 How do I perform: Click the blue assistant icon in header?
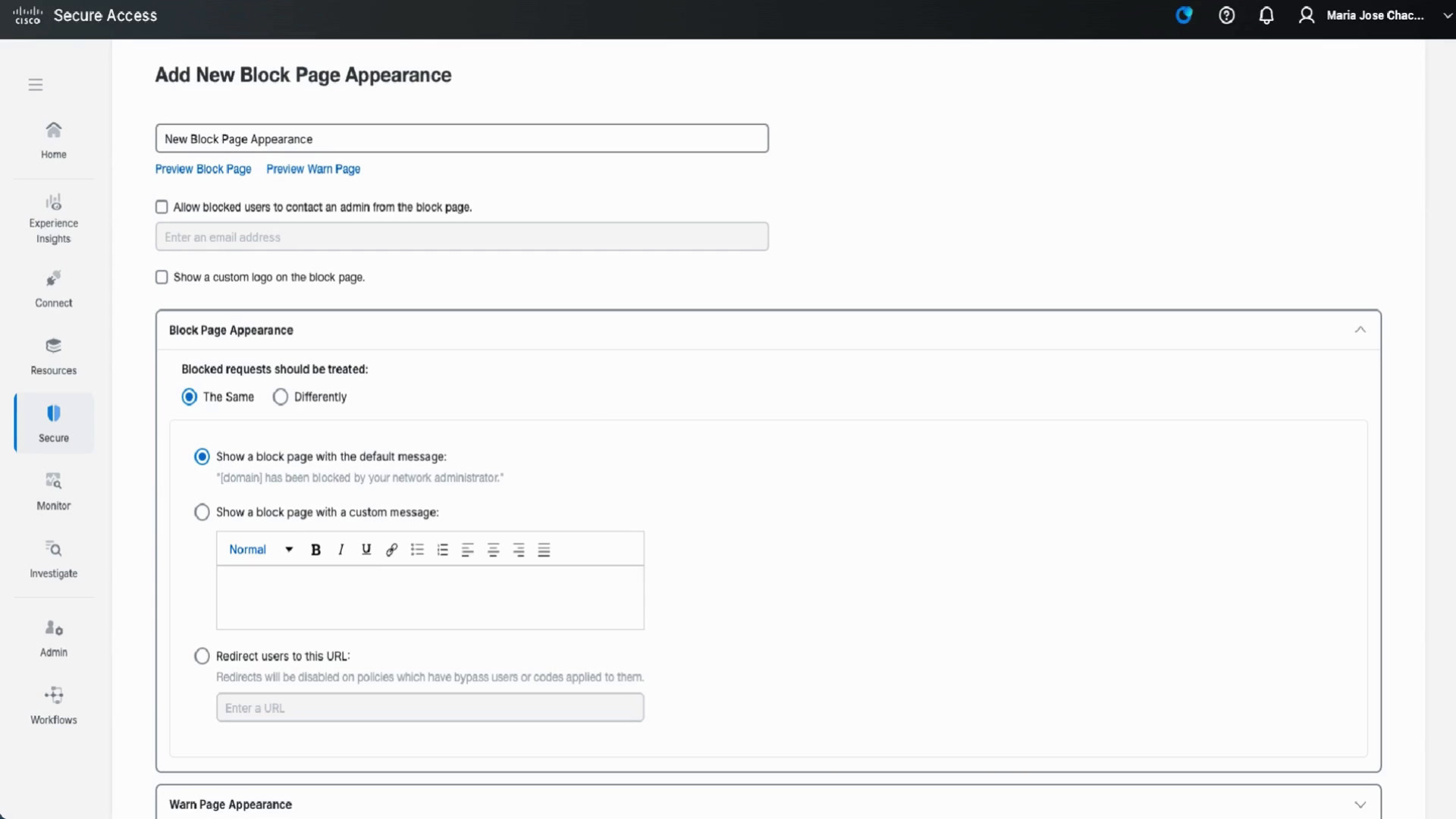1184,15
